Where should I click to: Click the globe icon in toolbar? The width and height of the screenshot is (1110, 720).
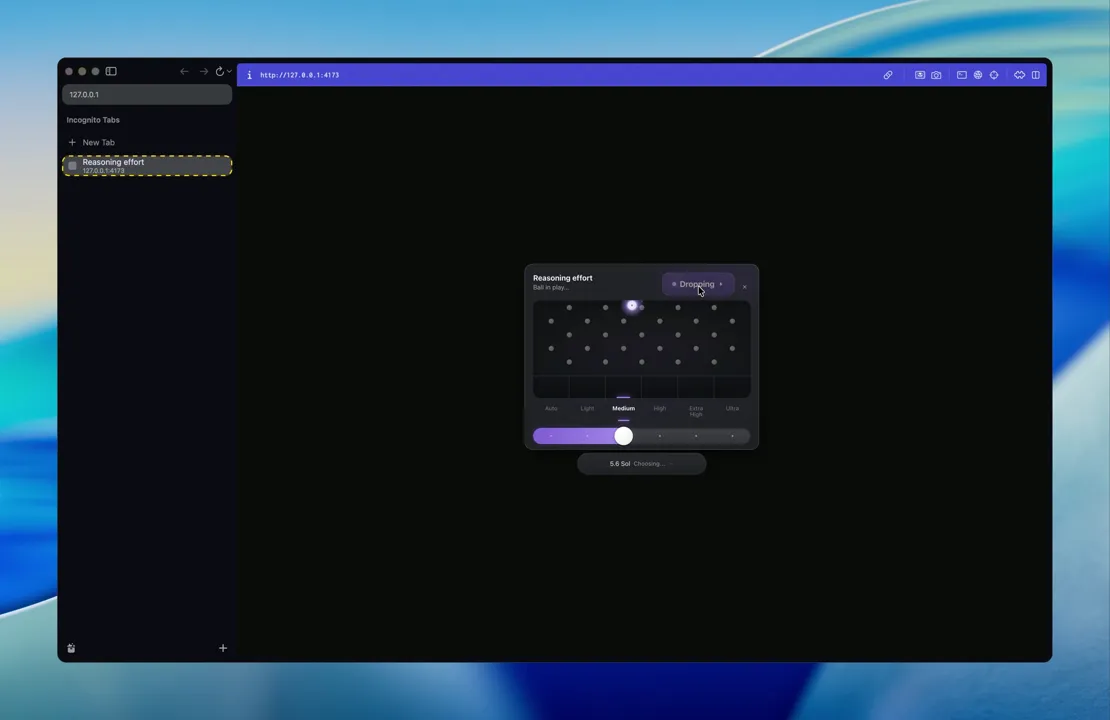978,75
